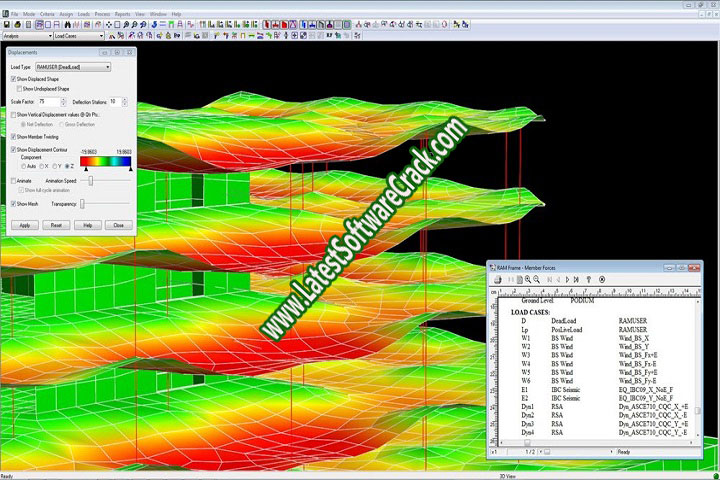
Task: Click the green frame elevation view icon
Action: coord(171,25)
